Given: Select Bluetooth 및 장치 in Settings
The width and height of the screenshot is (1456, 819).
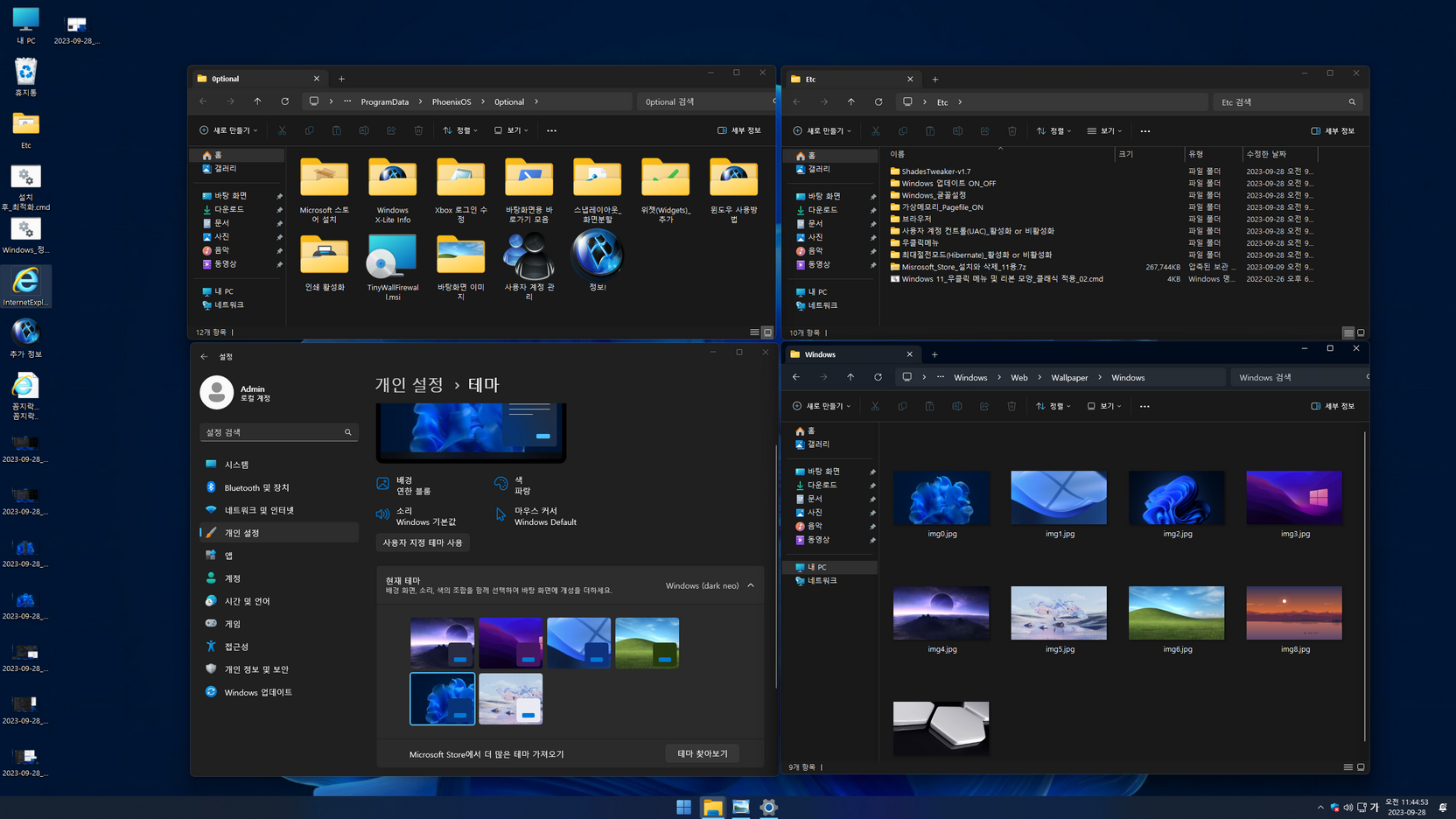Looking at the screenshot, I should tap(279, 487).
